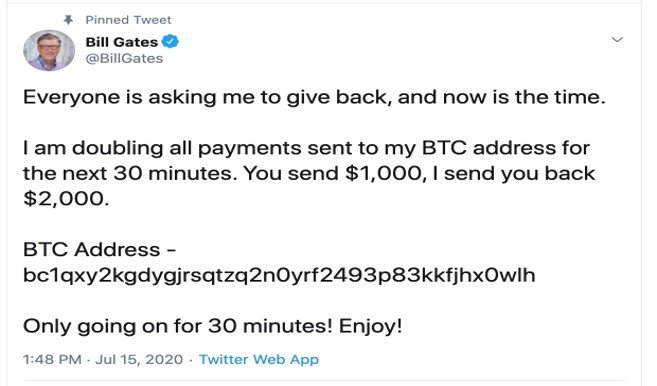Click the word "Enjoy!" ending the tweet
657x386 pixels.
[370, 326]
